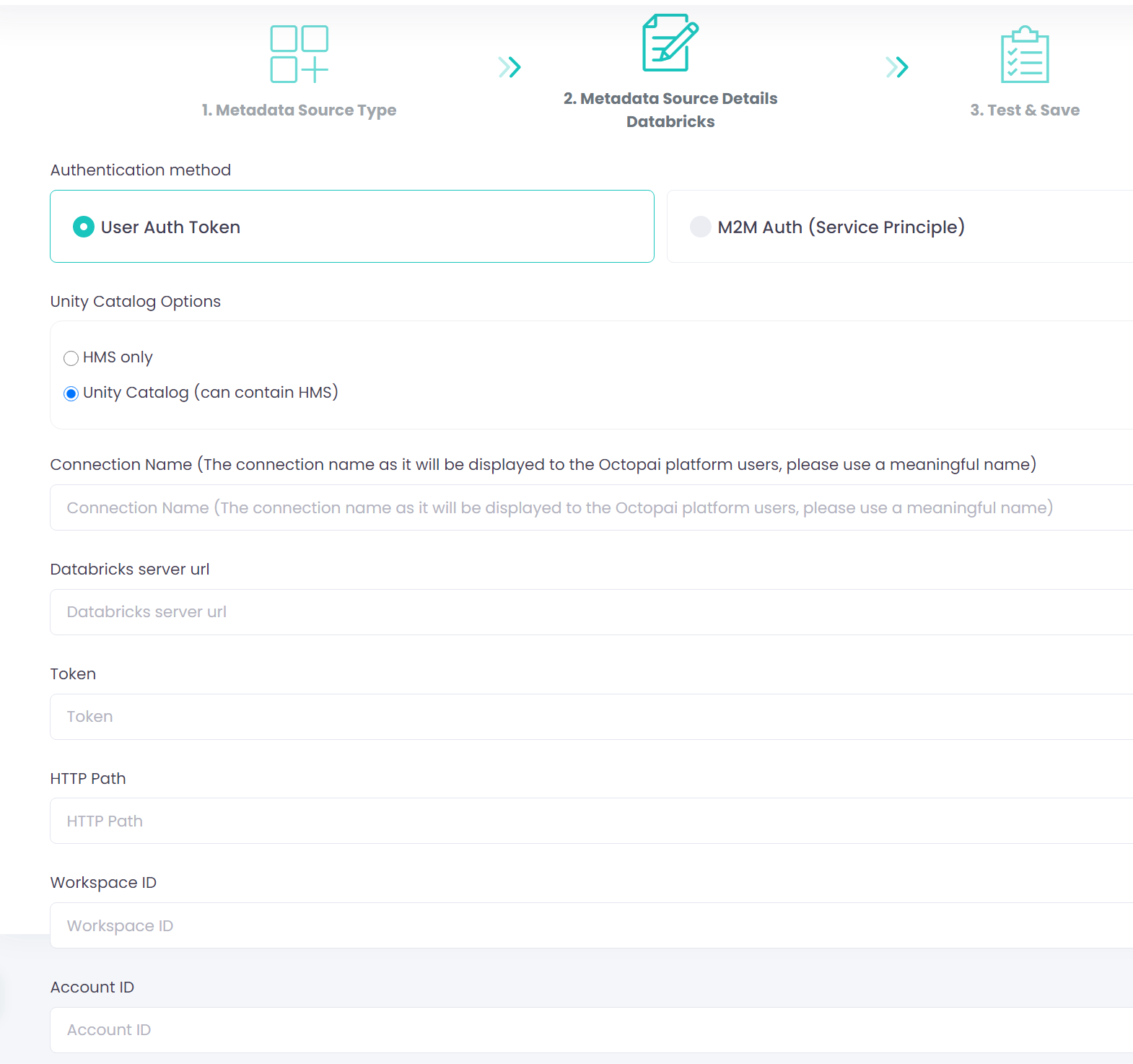
Task: Click the first chevron arrow between wizard steps
Action: tap(510, 66)
